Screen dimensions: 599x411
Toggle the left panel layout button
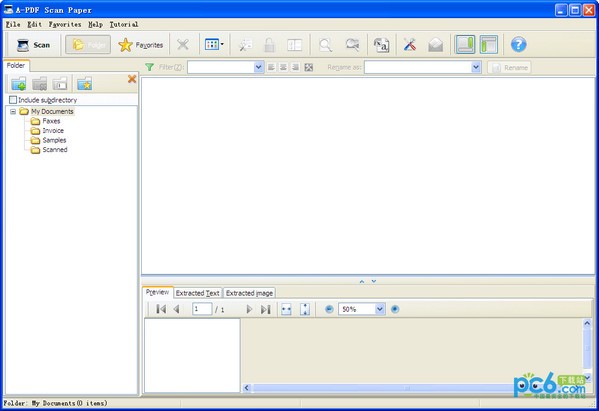465,44
